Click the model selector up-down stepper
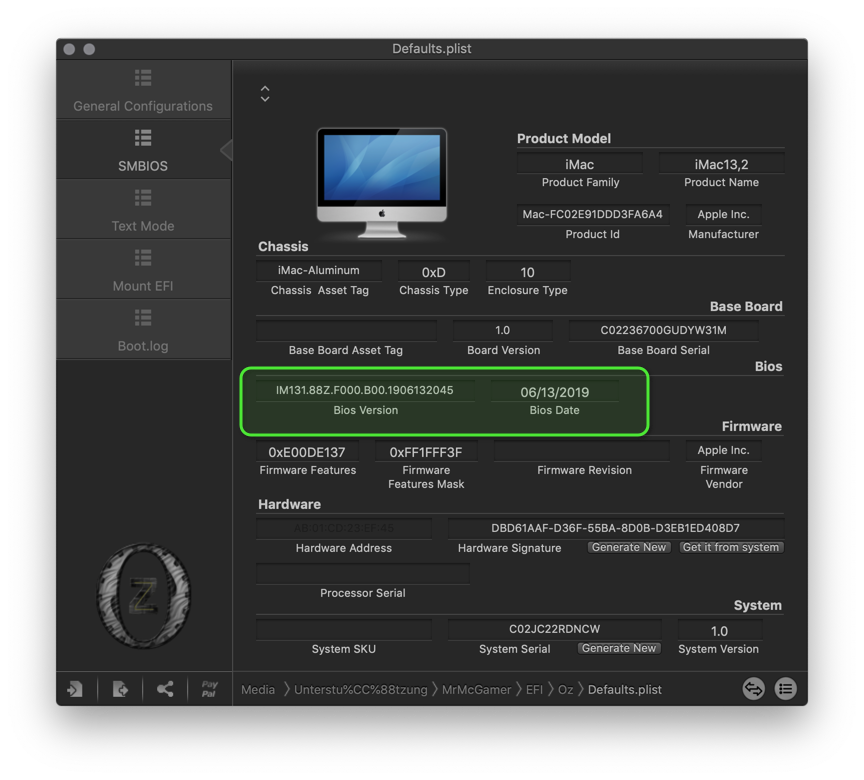Screen dimensions: 864x780 [x=265, y=94]
